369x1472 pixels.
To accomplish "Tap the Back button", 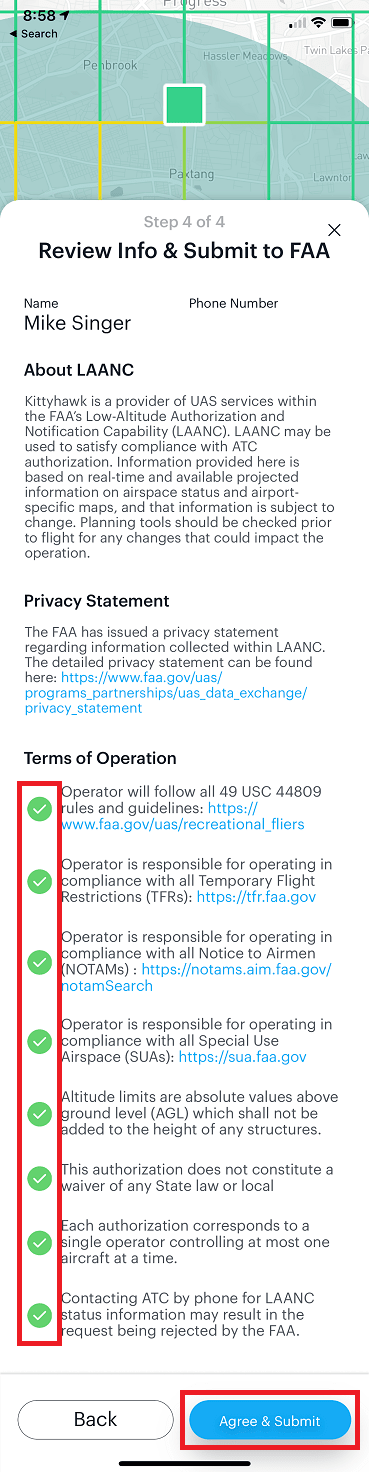I will [96, 1419].
